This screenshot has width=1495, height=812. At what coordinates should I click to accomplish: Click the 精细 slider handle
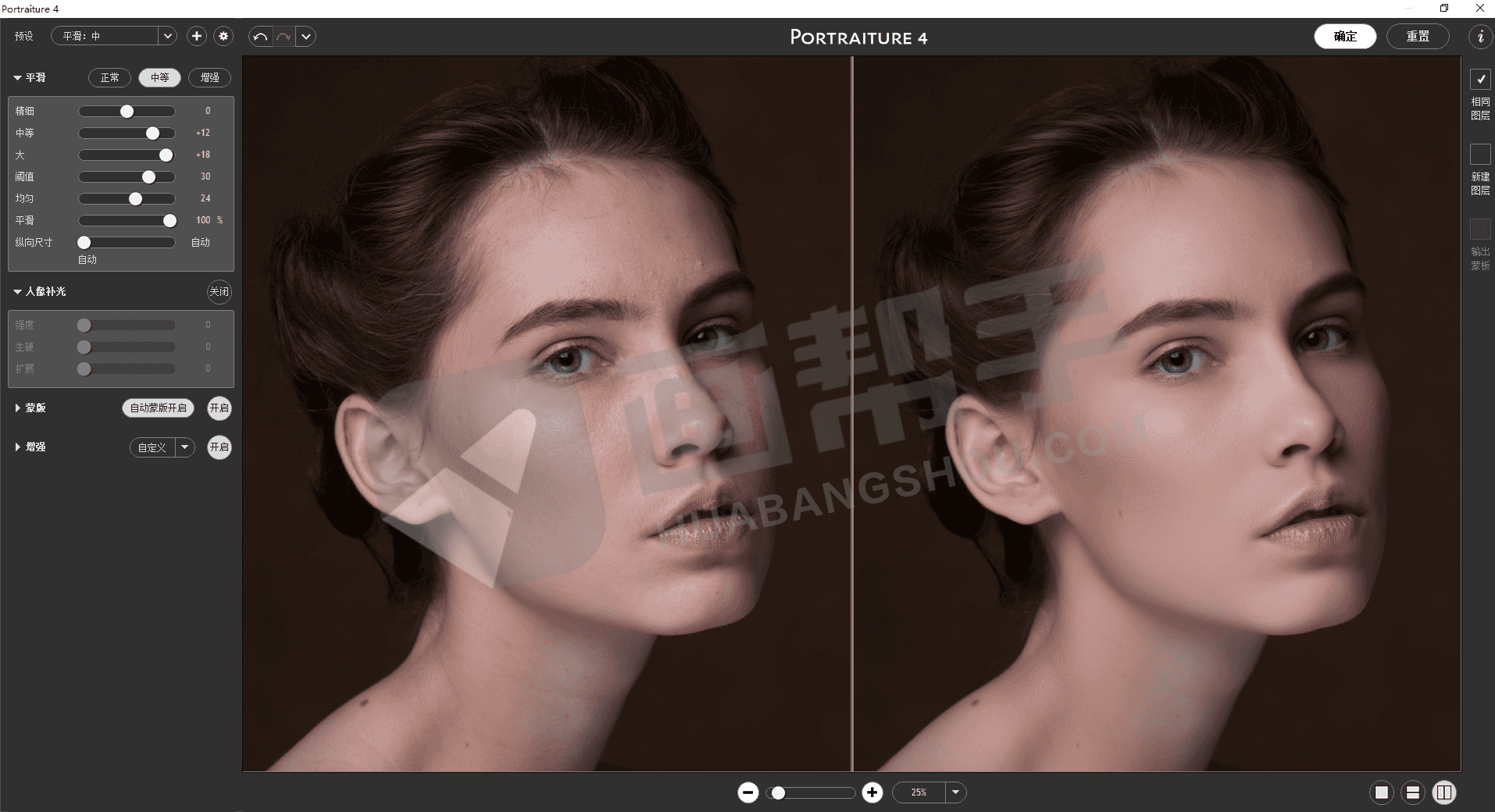point(127,112)
